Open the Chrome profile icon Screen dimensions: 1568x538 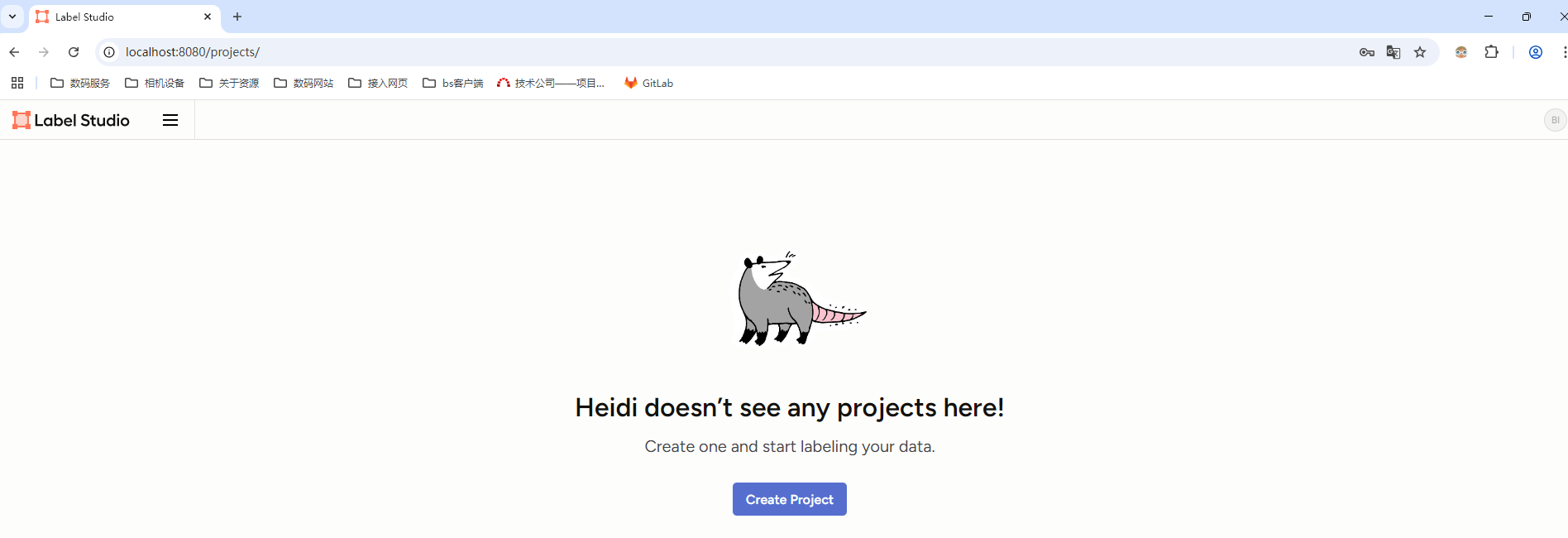pos(1536,52)
